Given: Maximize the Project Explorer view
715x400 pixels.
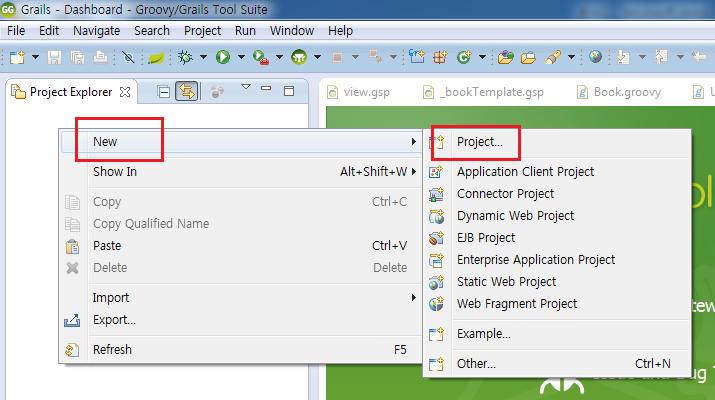Looking at the screenshot, I should (289, 91).
